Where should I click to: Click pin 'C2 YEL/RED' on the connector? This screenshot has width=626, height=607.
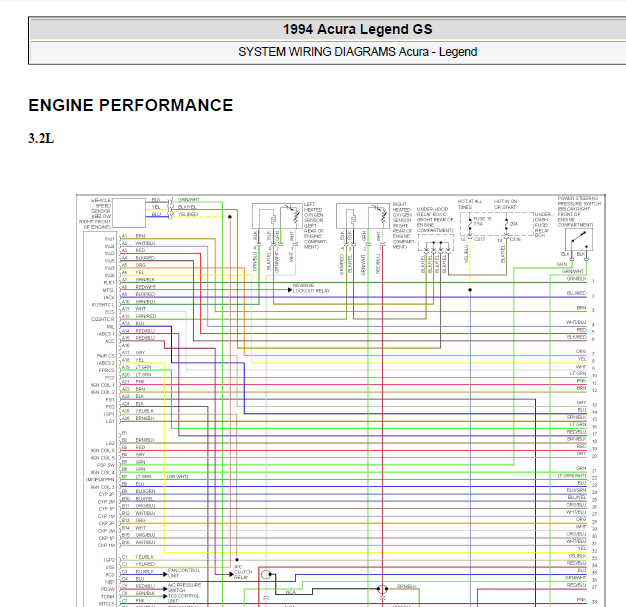pyautogui.click(x=138, y=564)
